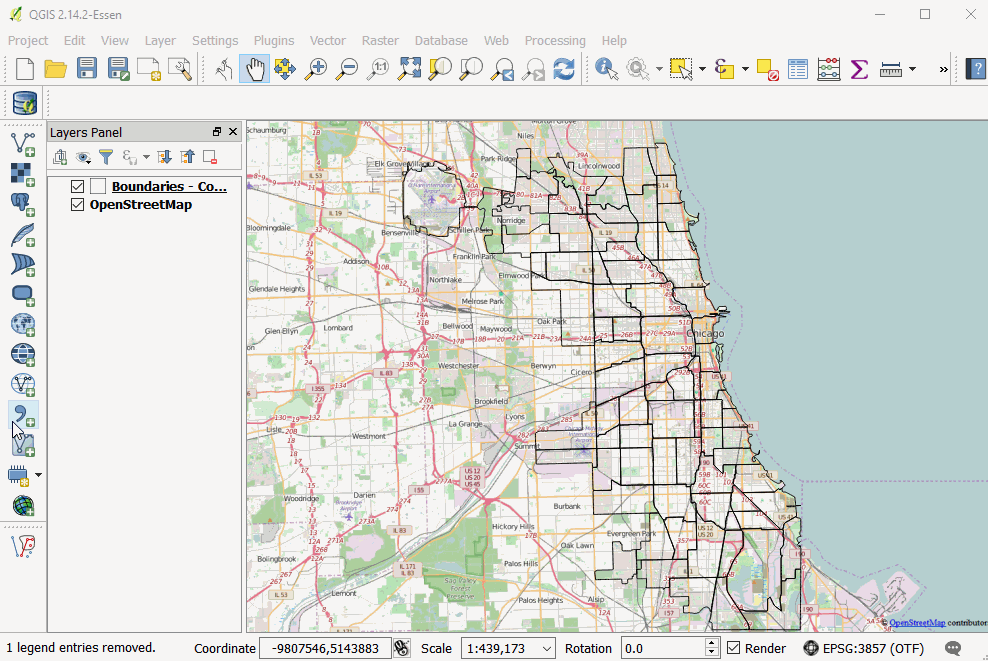Open the Raster menu
This screenshot has height=661, width=988.
click(x=380, y=40)
